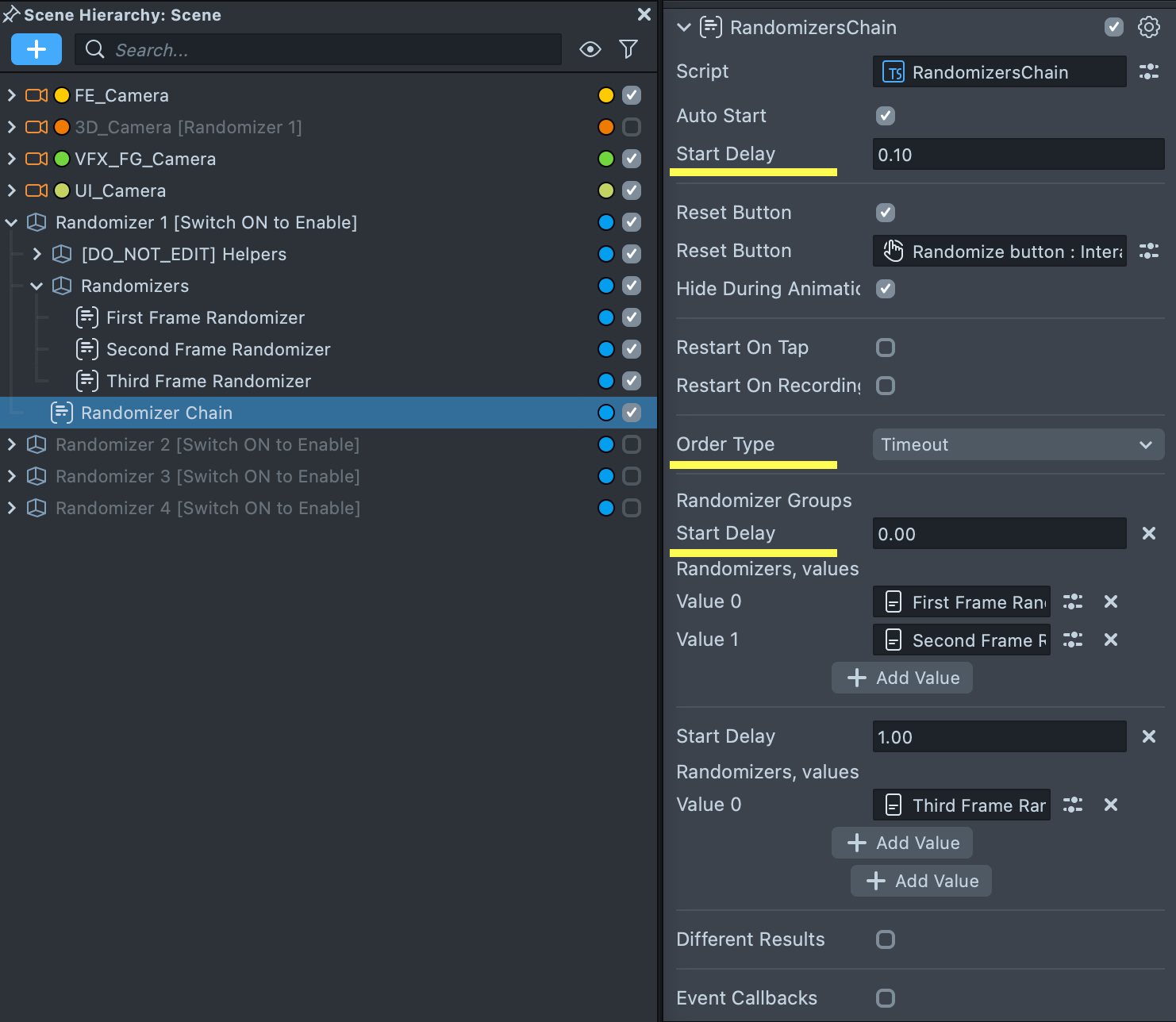1176x1022 pixels.
Task: Toggle the eye visibility filter icon
Action: [x=590, y=49]
